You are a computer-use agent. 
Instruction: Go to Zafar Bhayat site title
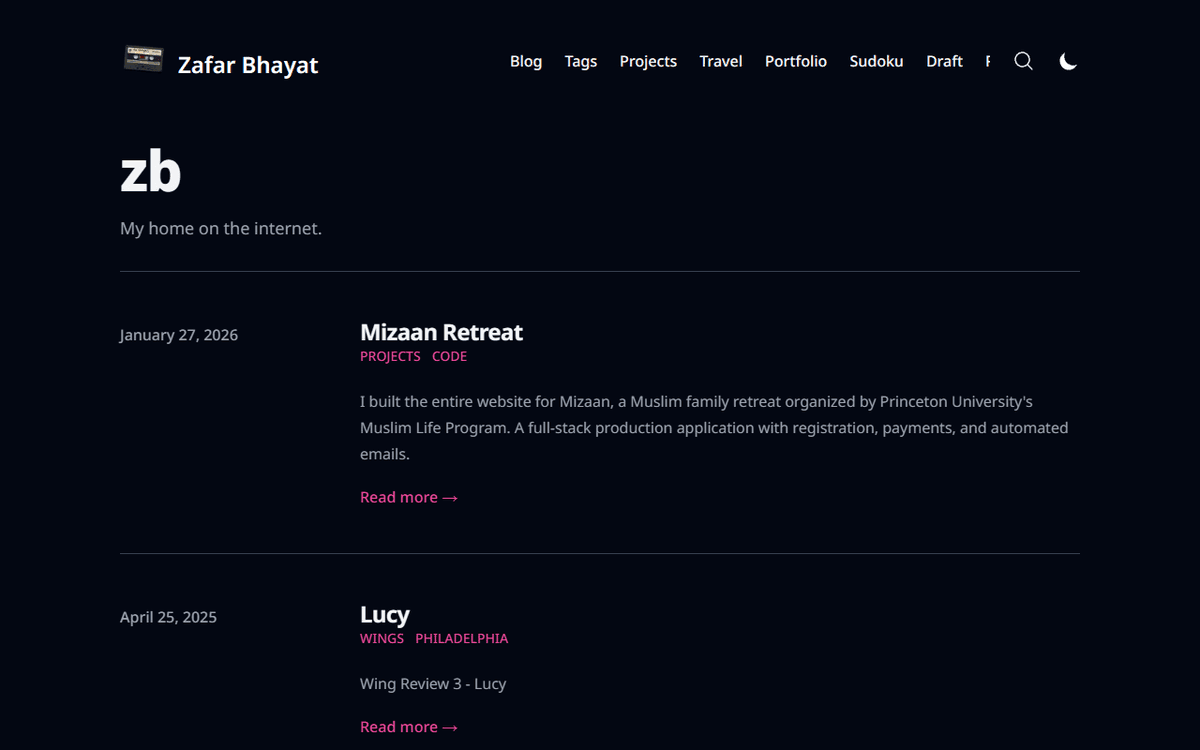coord(248,65)
